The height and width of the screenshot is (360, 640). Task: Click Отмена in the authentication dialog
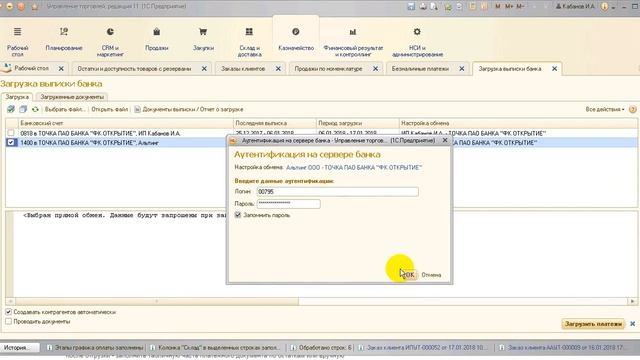431,275
